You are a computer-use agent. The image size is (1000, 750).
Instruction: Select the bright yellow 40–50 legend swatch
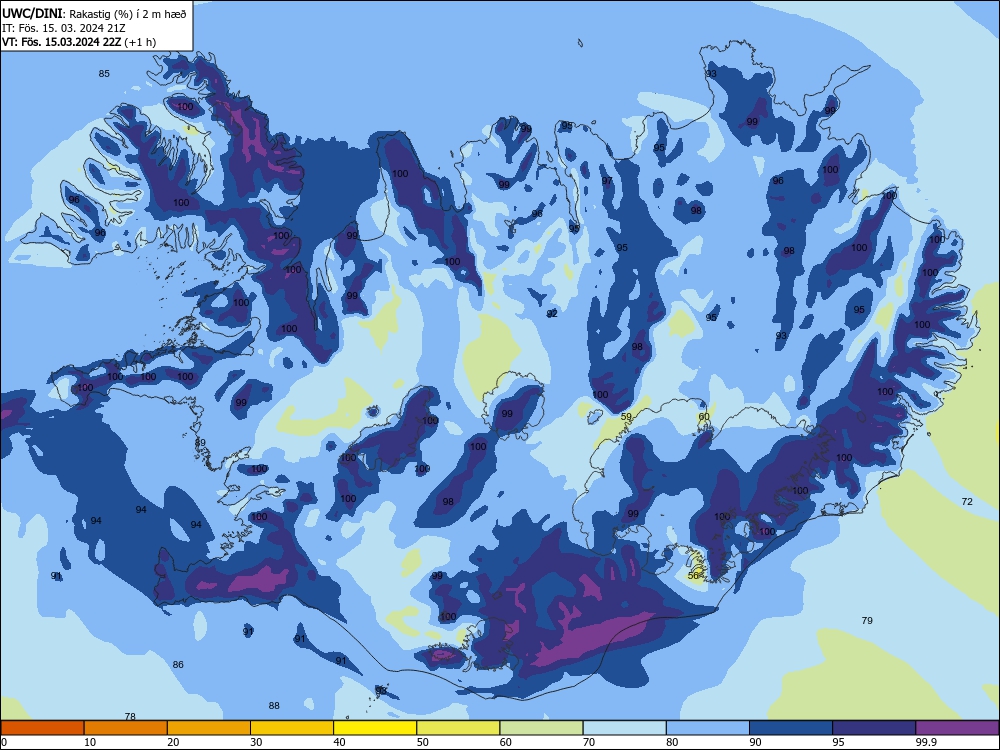375,728
